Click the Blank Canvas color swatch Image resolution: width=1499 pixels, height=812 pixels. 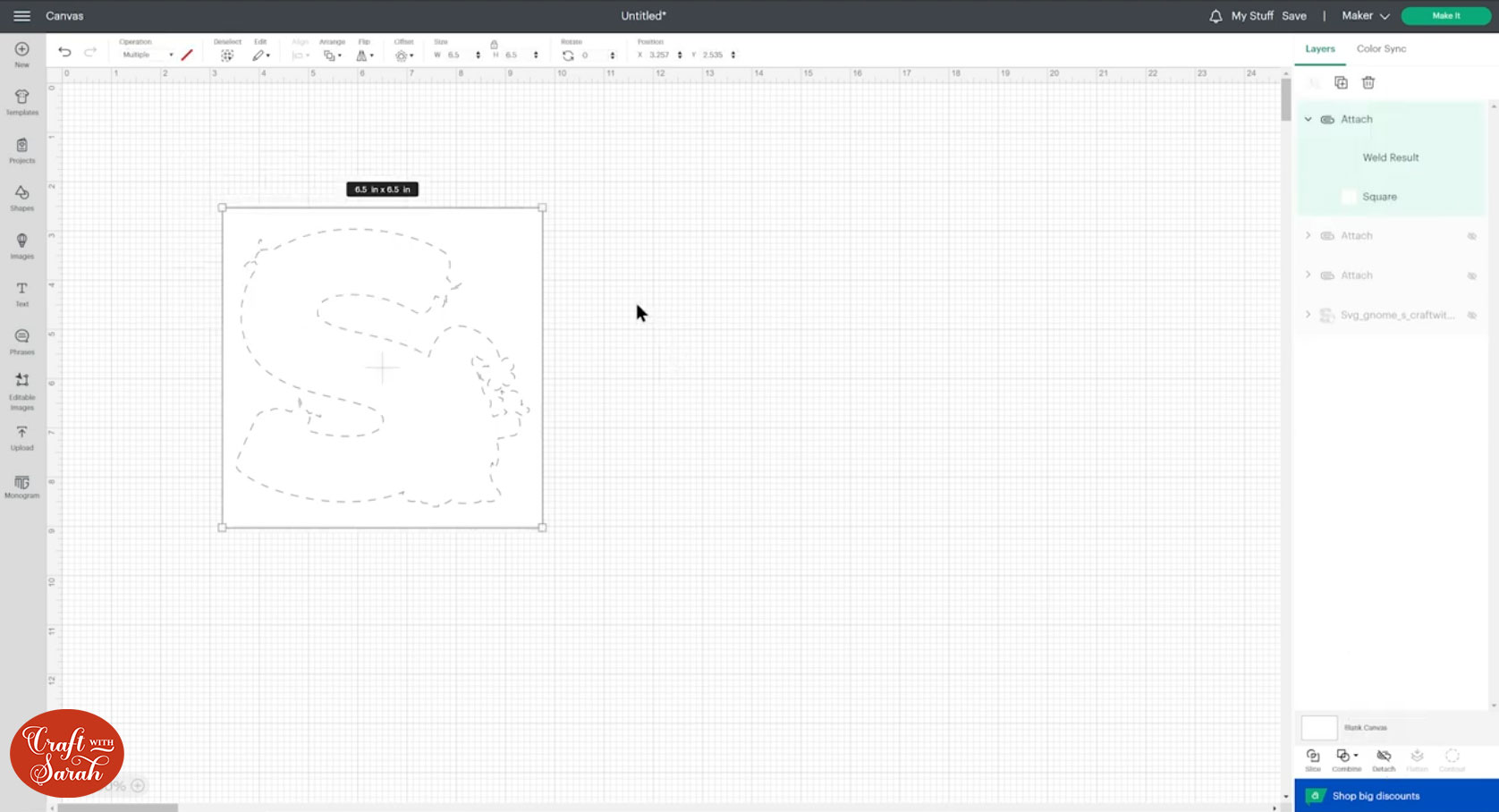point(1319,728)
